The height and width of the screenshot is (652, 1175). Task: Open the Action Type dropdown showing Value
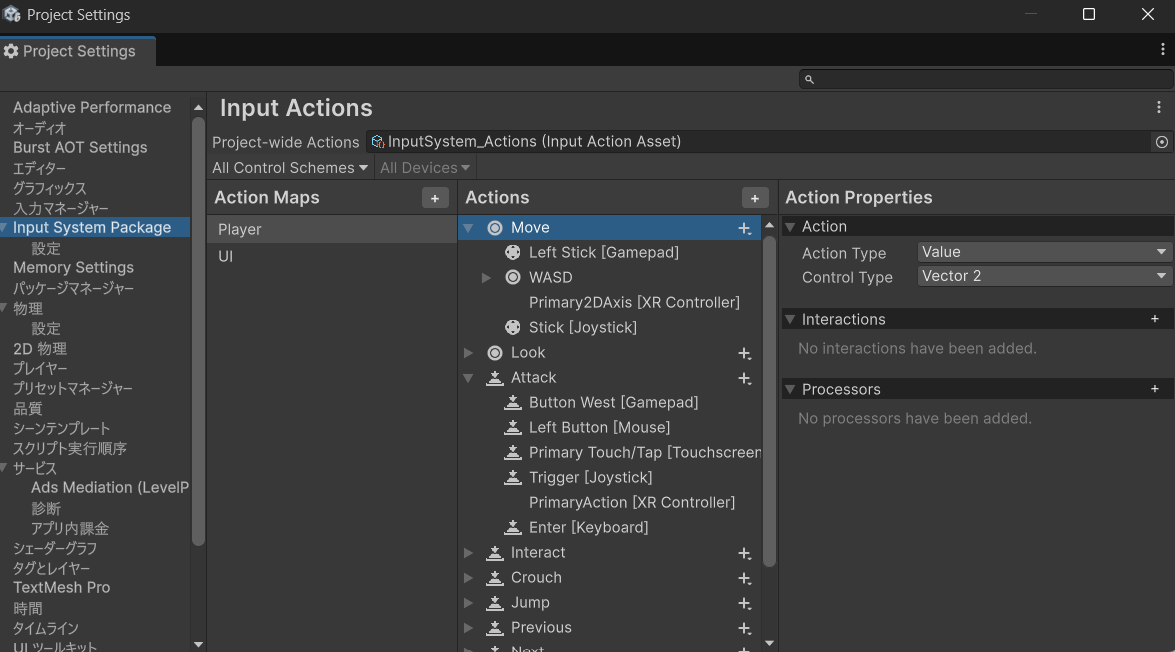coord(1042,251)
